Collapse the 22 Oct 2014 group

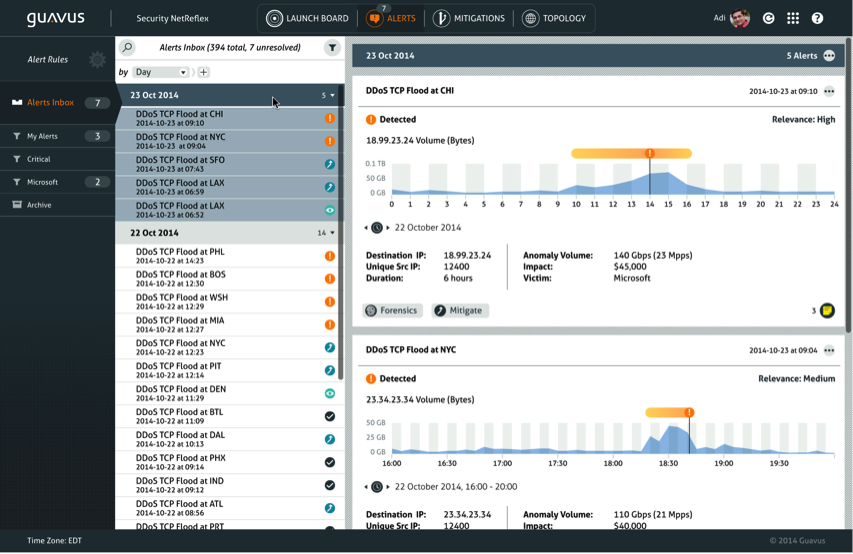pos(332,233)
